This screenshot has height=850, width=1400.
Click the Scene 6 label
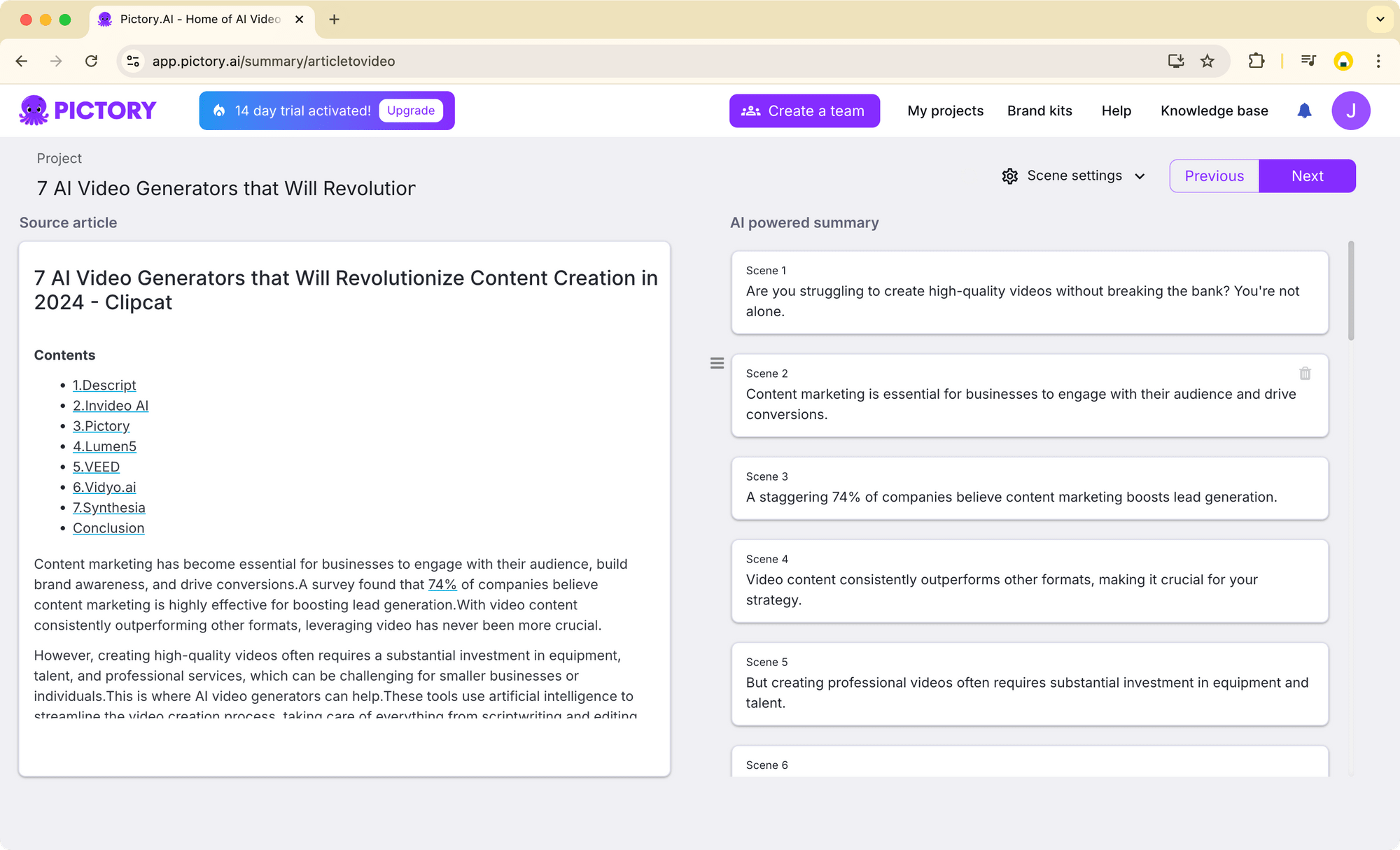click(x=766, y=765)
